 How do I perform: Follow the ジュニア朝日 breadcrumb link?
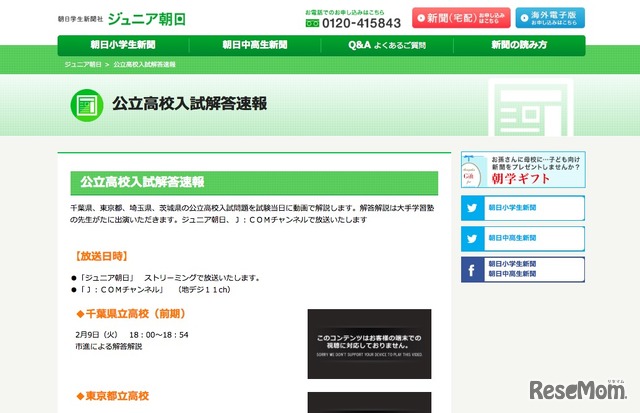tap(83, 64)
